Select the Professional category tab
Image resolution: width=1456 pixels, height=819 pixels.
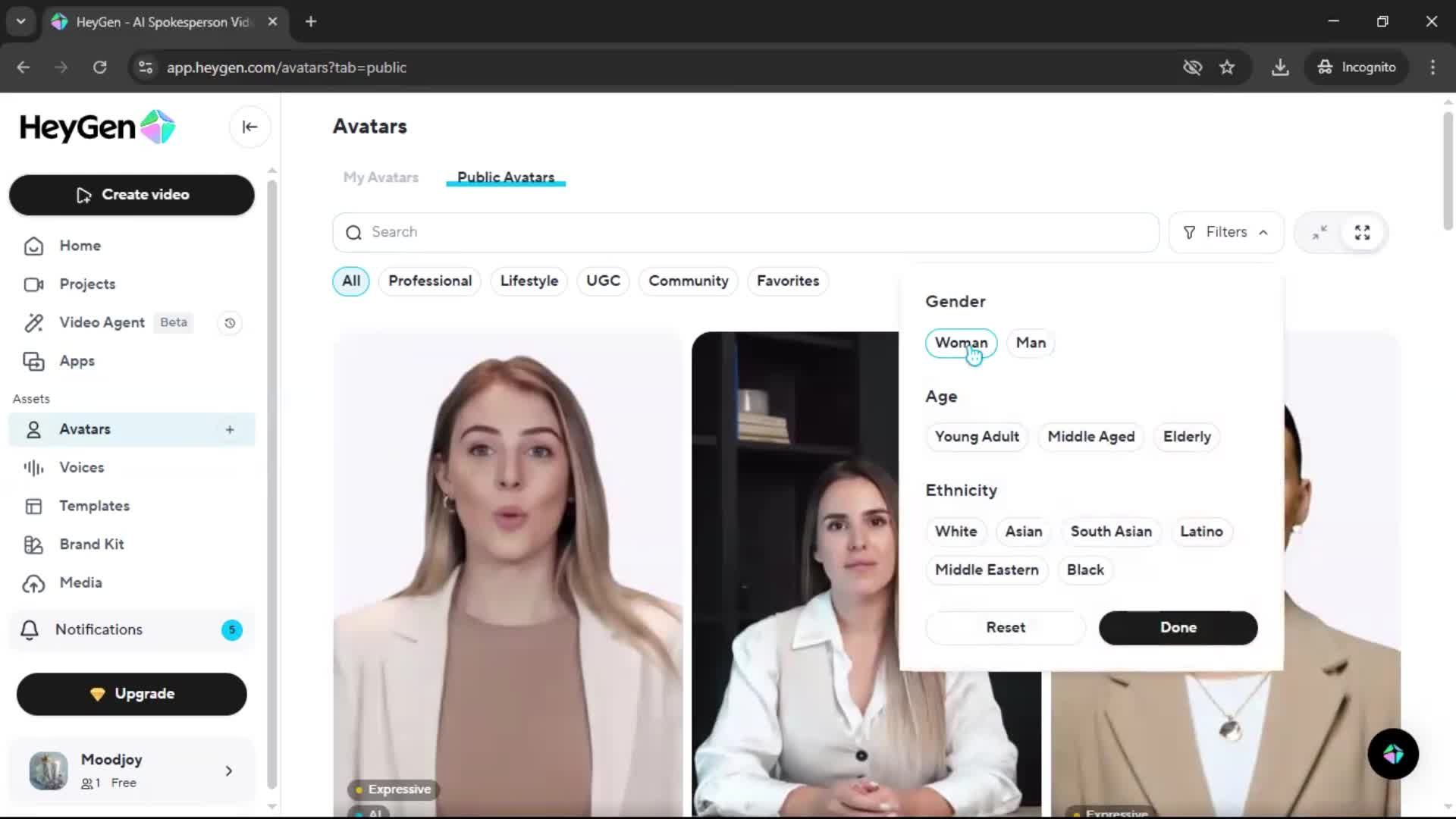[429, 281]
